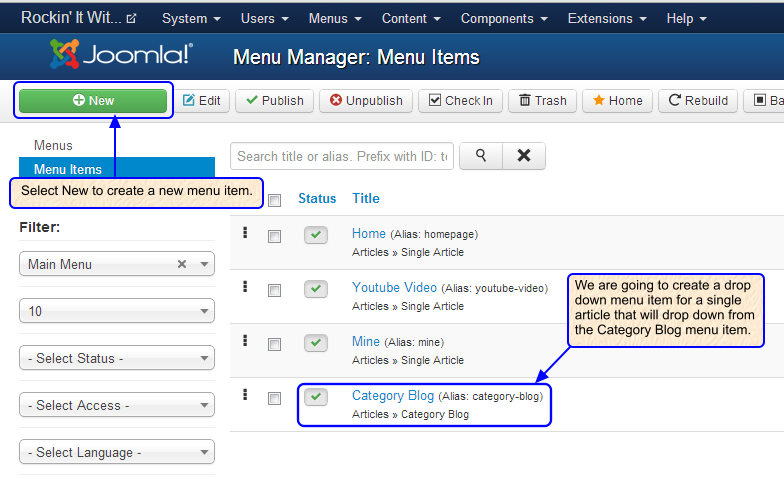The width and height of the screenshot is (784, 479).
Task: Open the Help menu
Action: [x=686, y=18]
